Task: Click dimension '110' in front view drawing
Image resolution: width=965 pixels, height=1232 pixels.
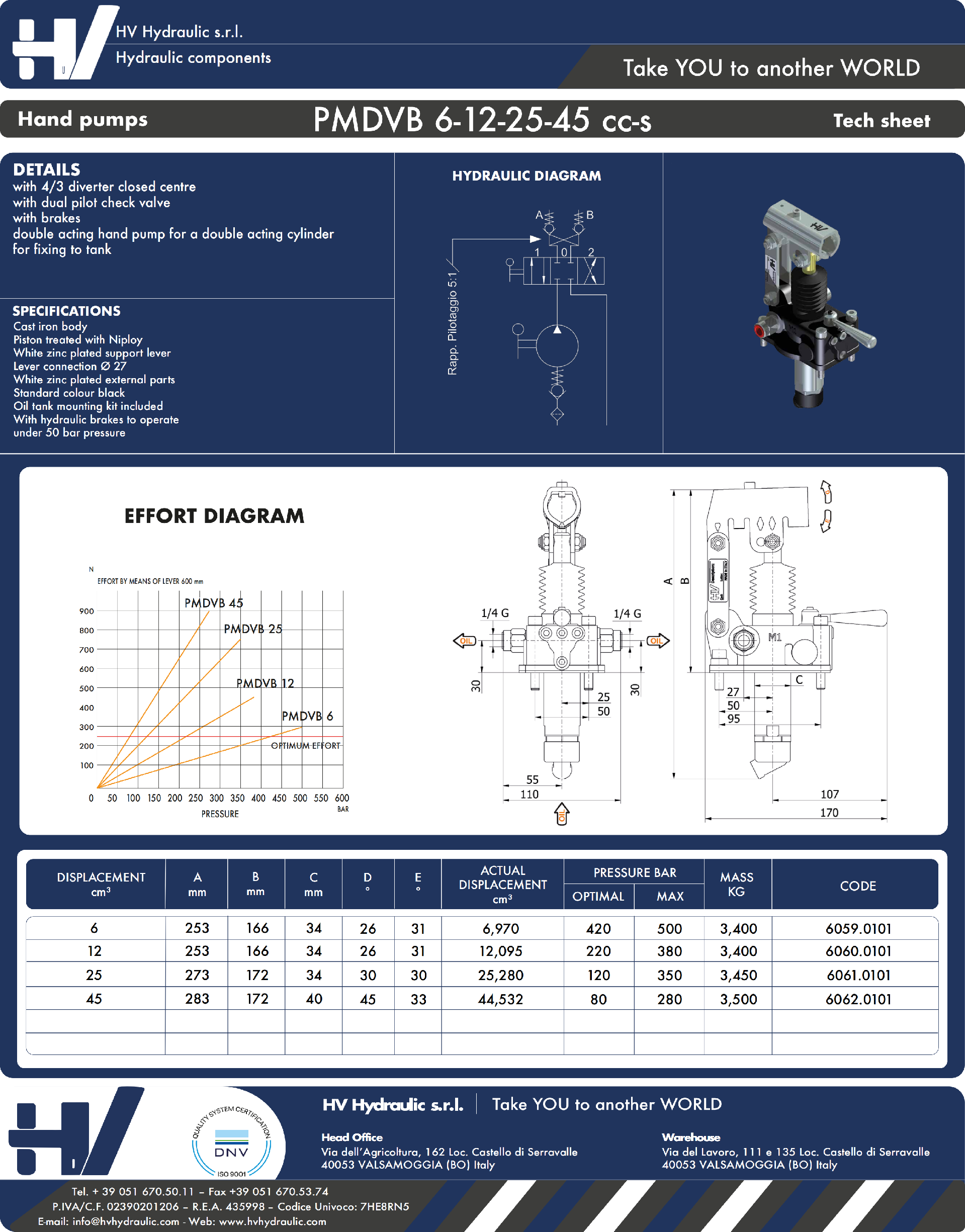Action: click(530, 794)
